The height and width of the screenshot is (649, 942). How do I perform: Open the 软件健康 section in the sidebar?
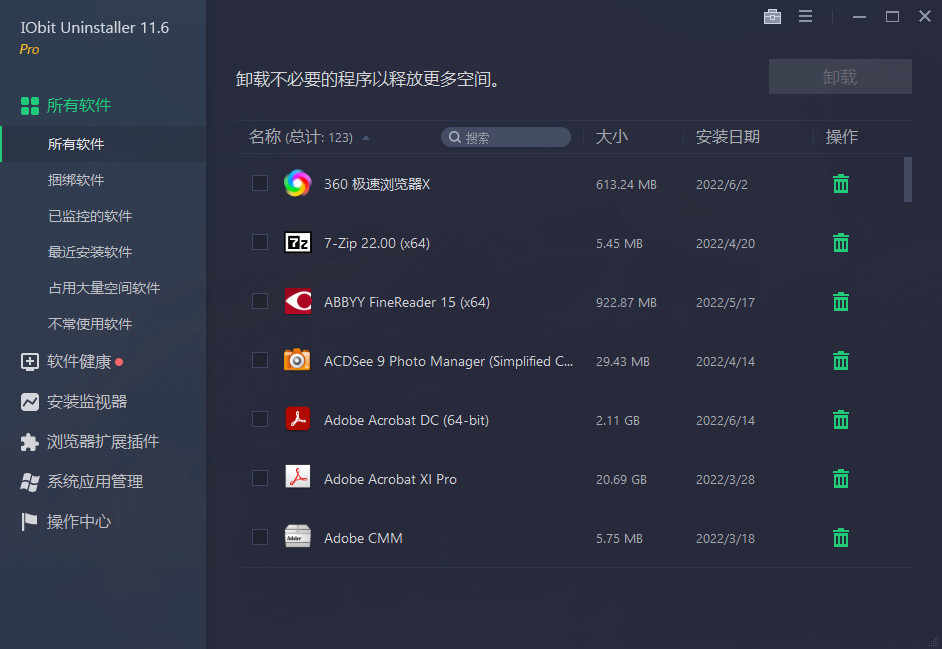(x=70, y=362)
